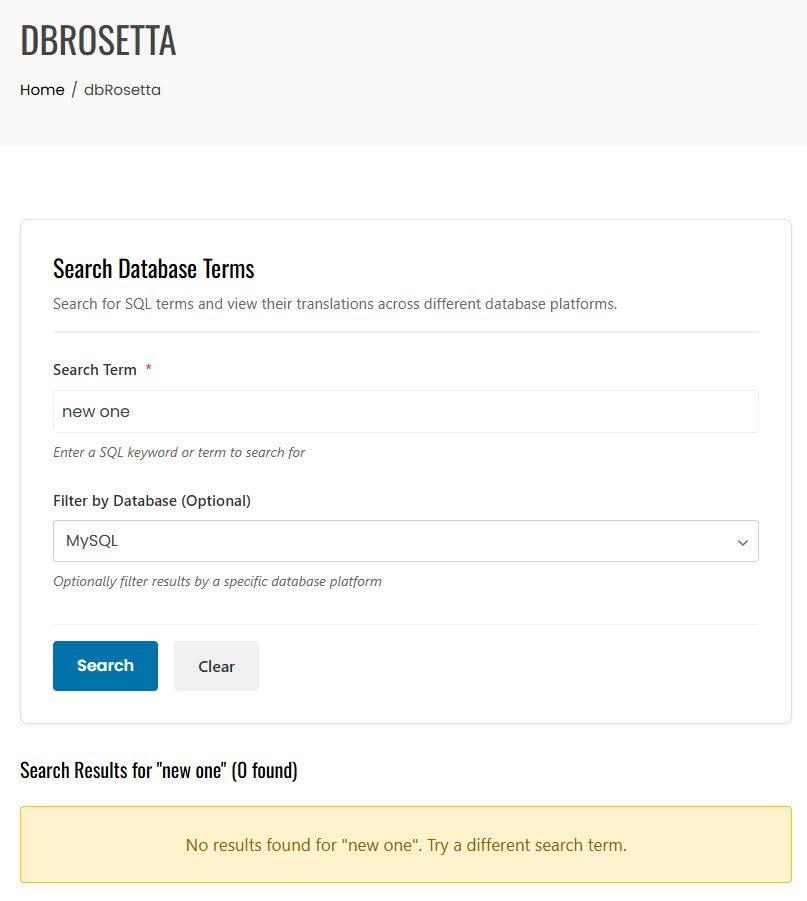Open the Filter by Database dropdown

click(405, 541)
